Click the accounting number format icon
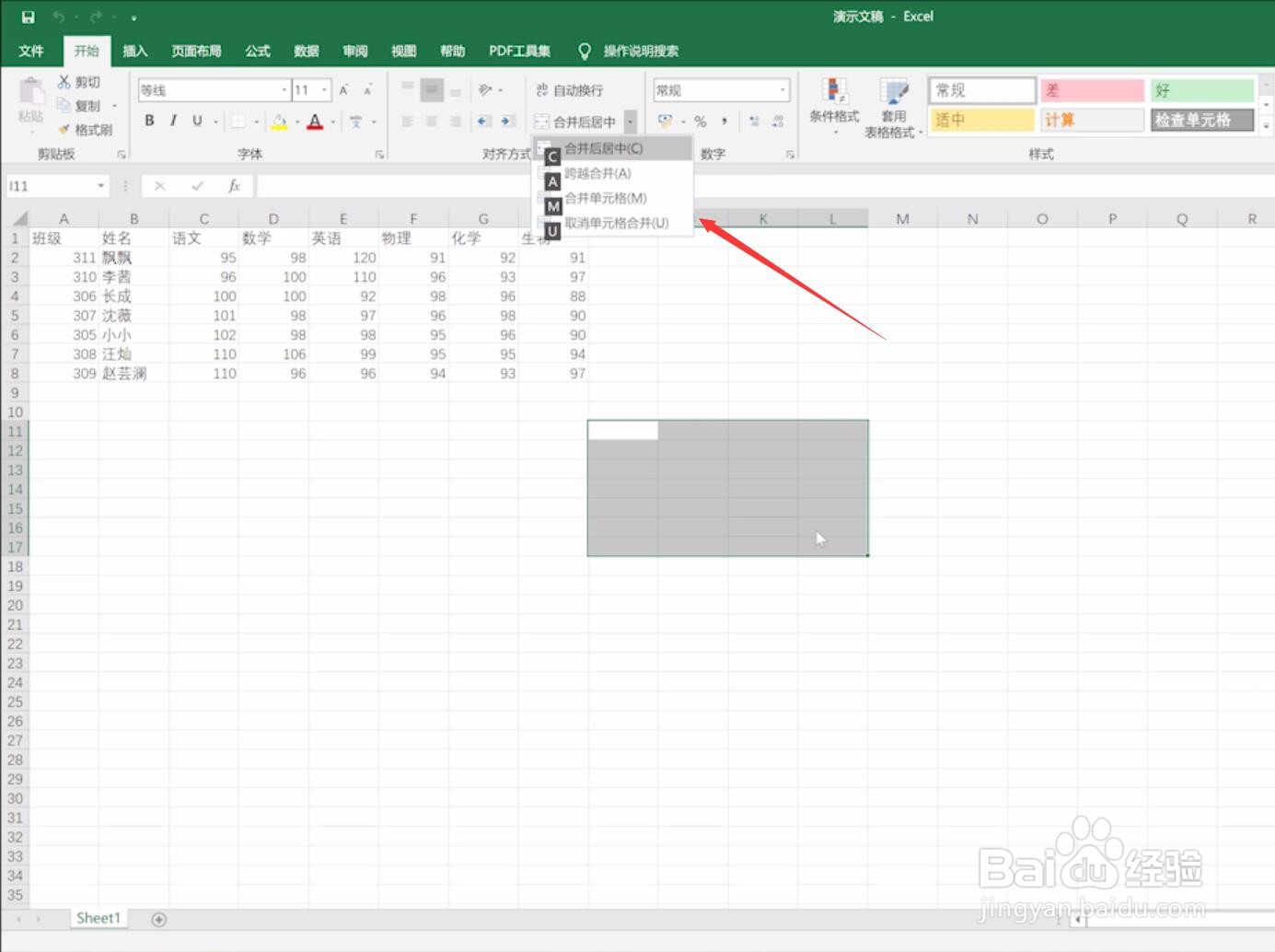The image size is (1275, 952). [x=665, y=121]
